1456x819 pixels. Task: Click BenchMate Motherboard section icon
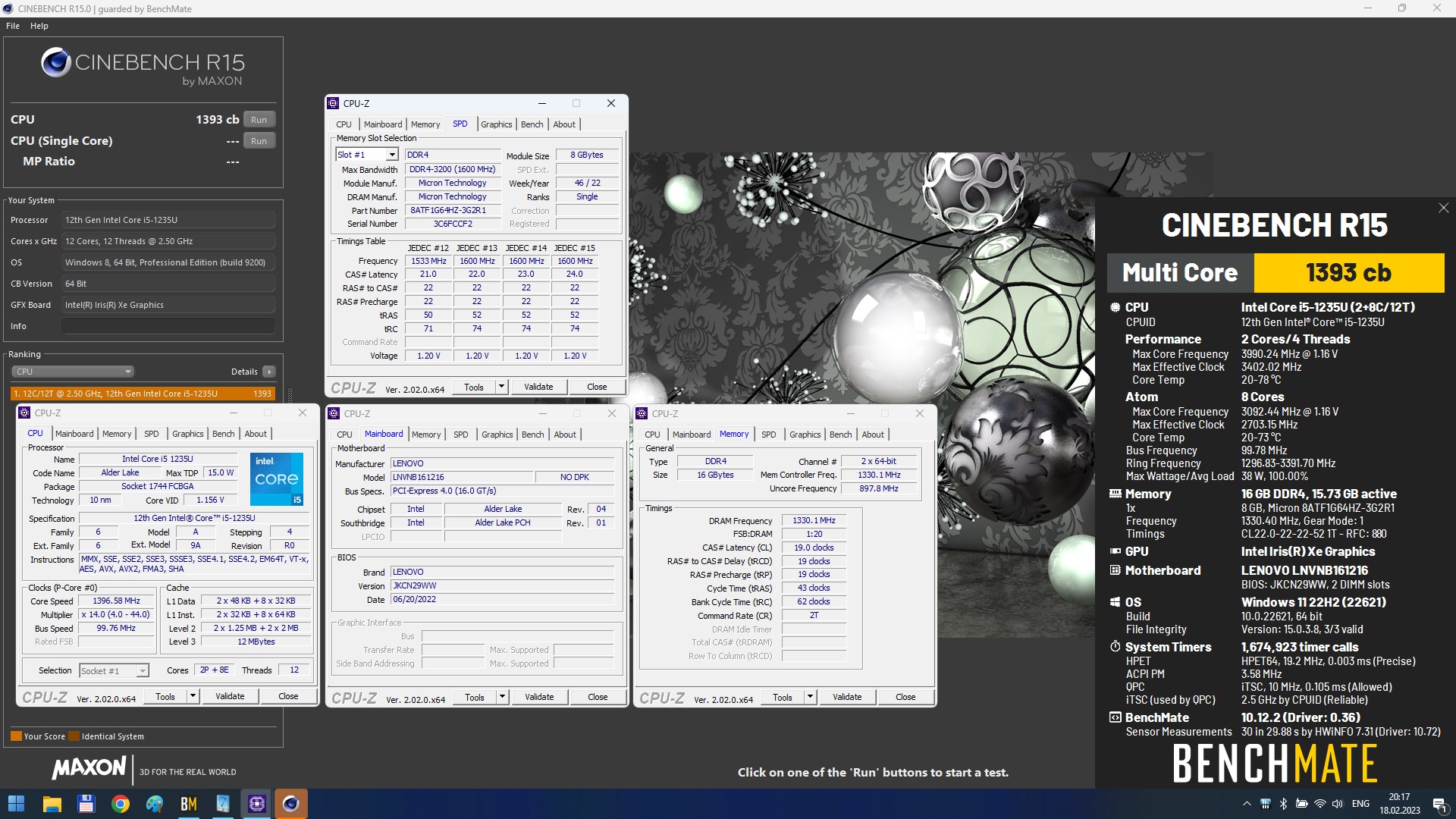point(1115,570)
